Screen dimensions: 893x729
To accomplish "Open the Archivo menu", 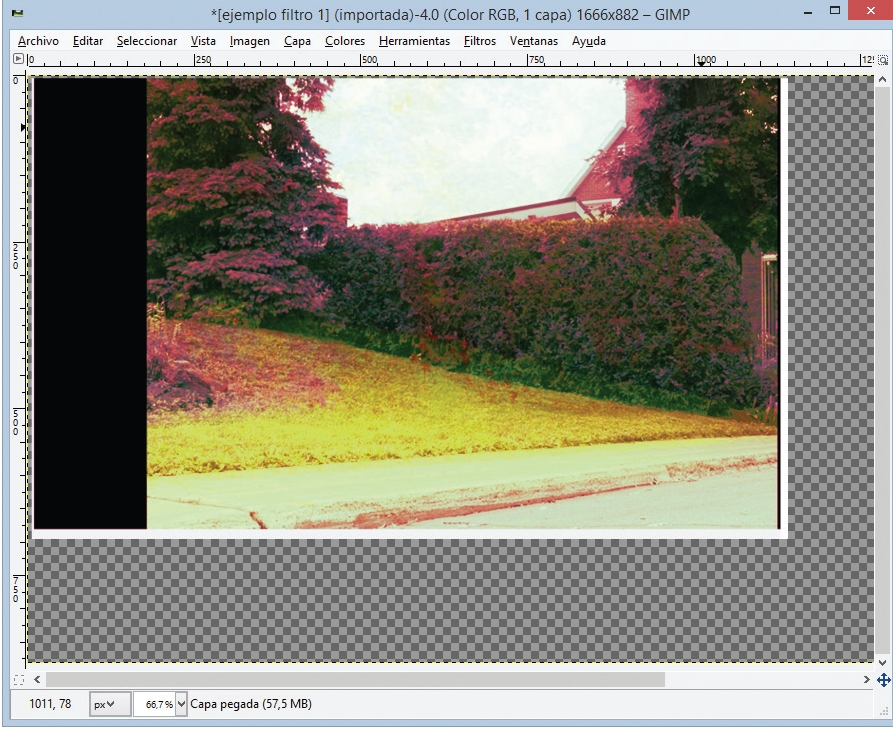I will pos(38,41).
